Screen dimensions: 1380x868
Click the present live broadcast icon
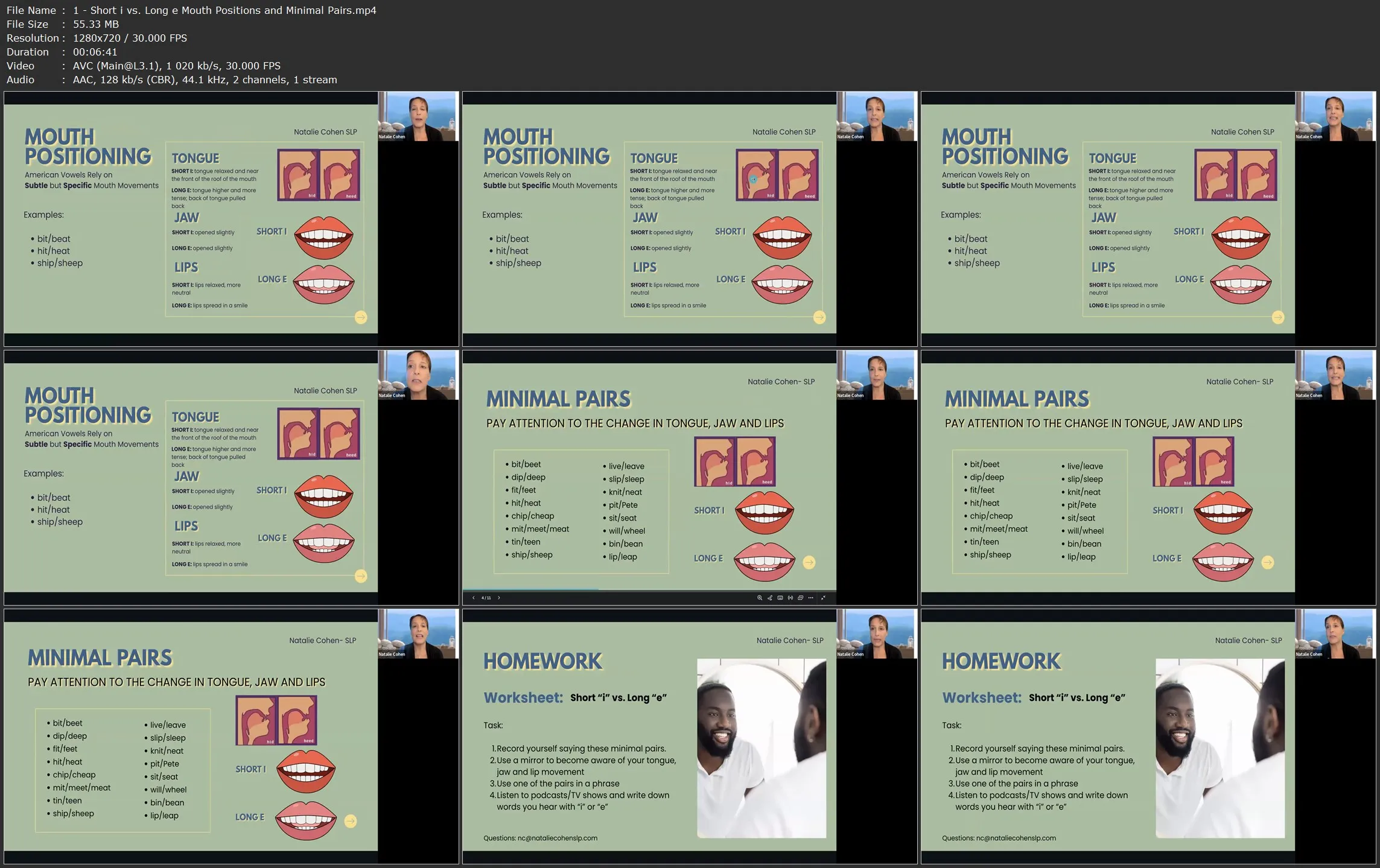790,598
